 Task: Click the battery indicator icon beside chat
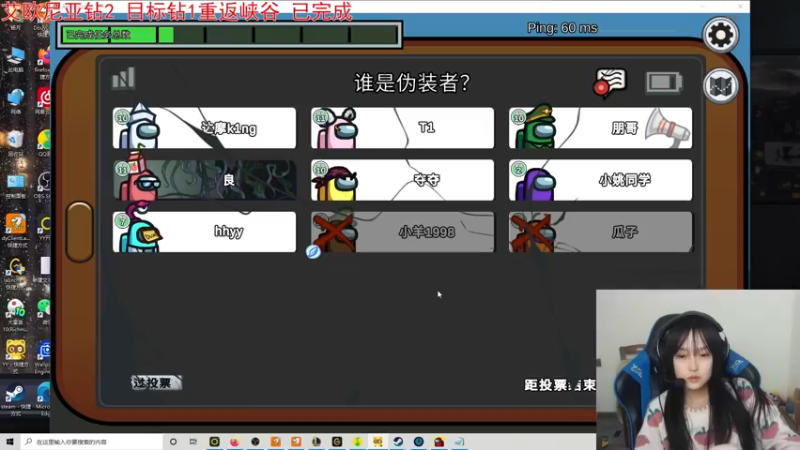click(x=664, y=82)
